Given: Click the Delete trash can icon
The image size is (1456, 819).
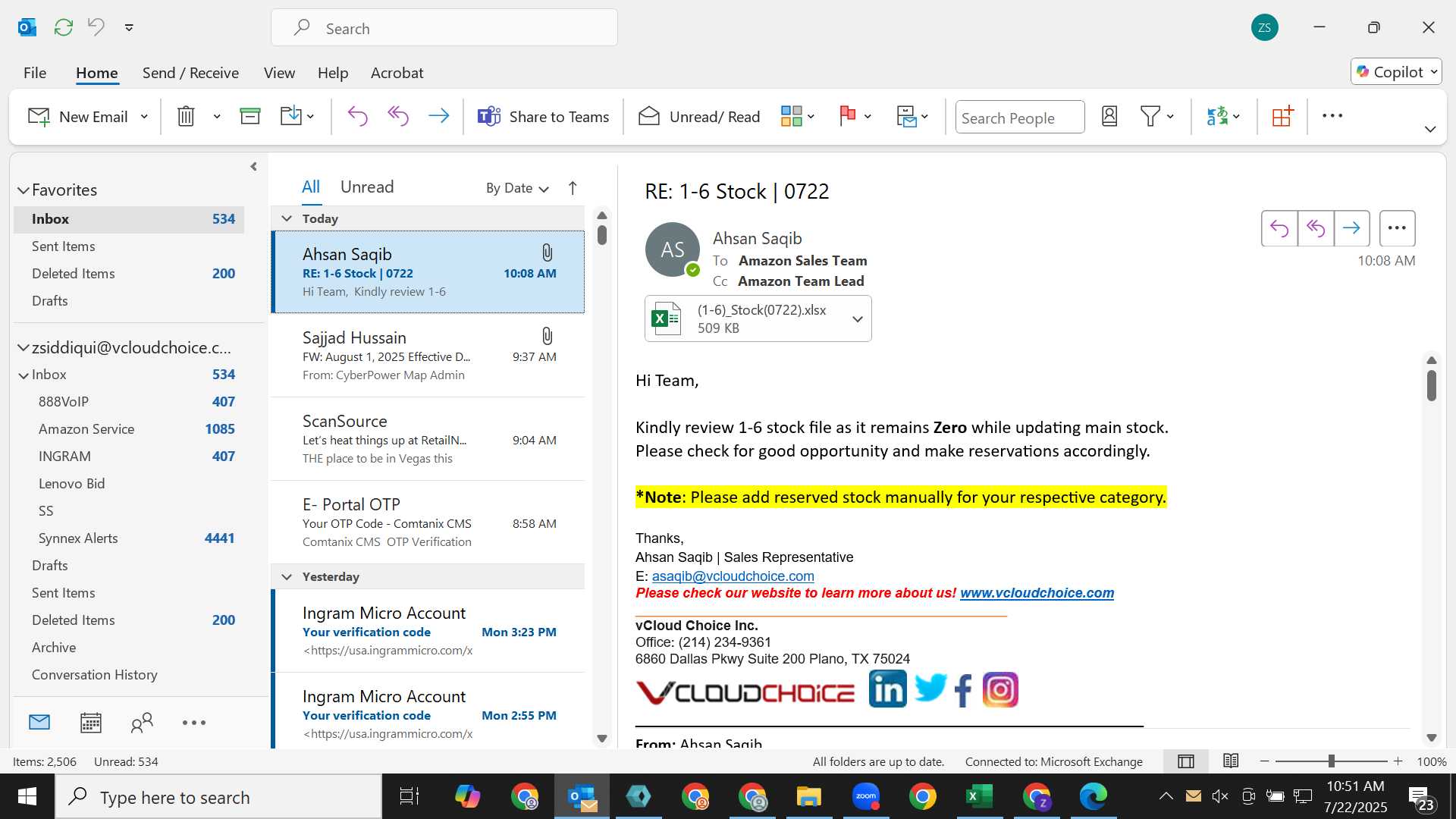Looking at the screenshot, I should pos(186,116).
